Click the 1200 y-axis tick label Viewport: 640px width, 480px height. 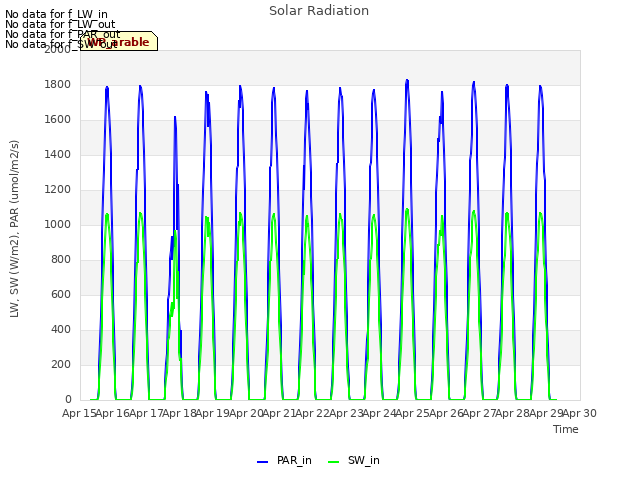point(58,189)
